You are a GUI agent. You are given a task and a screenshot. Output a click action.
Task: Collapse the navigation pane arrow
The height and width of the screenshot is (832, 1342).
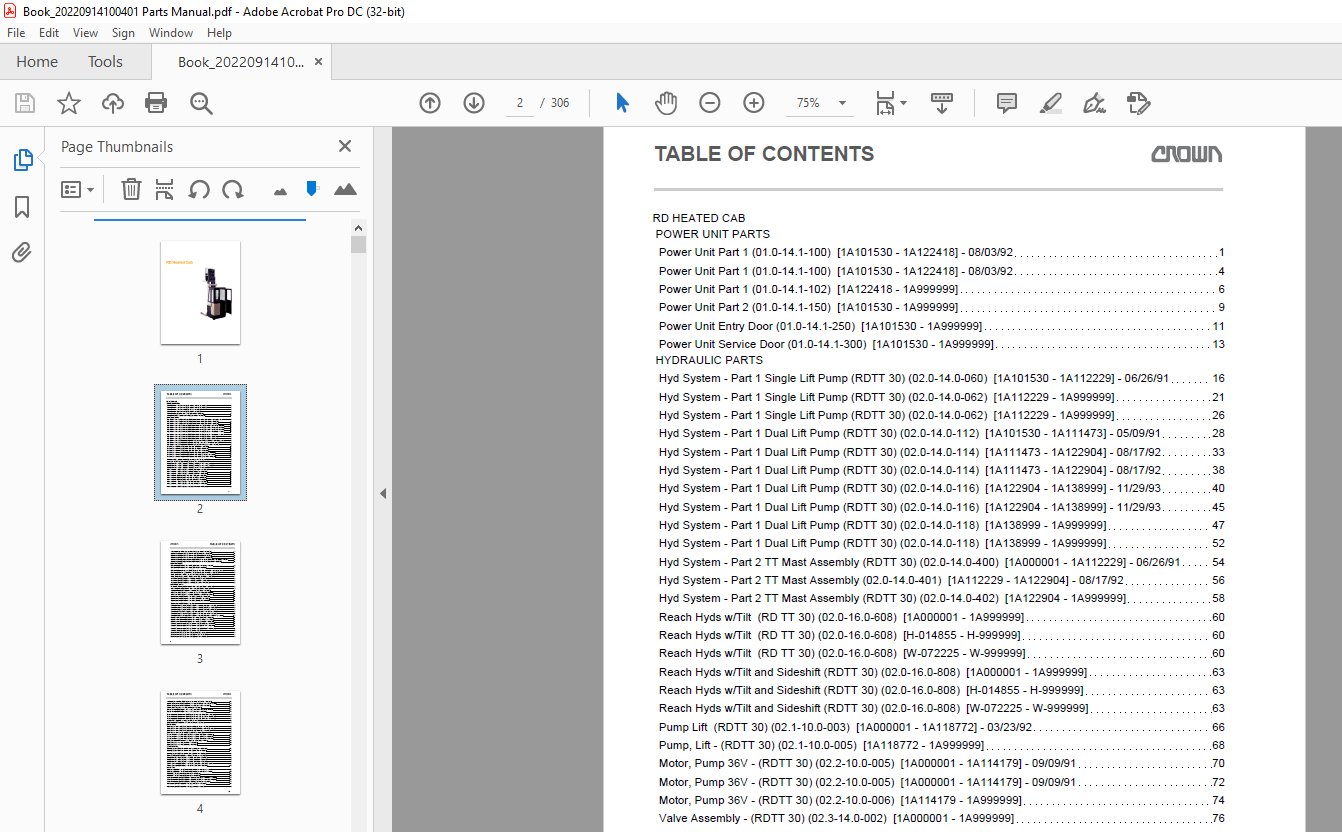(383, 493)
